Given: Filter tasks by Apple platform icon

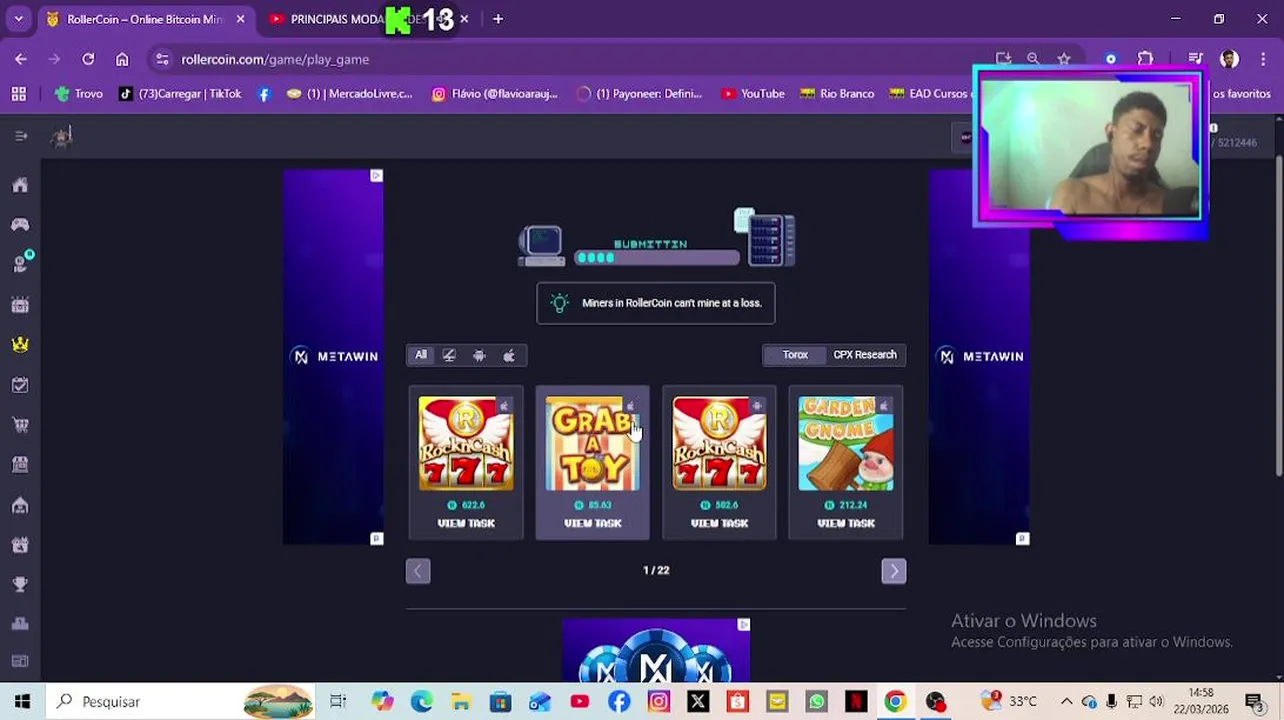Looking at the screenshot, I should pyautogui.click(x=509, y=355).
